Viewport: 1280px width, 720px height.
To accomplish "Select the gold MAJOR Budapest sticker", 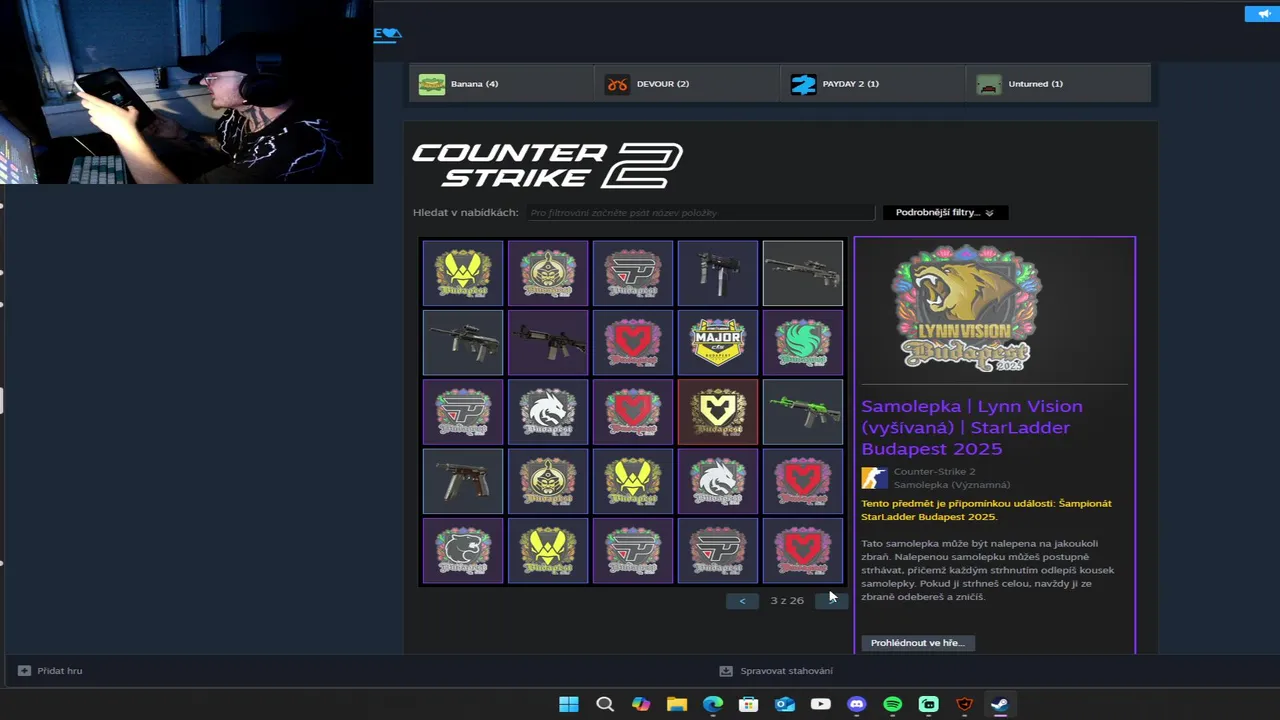I will (718, 342).
